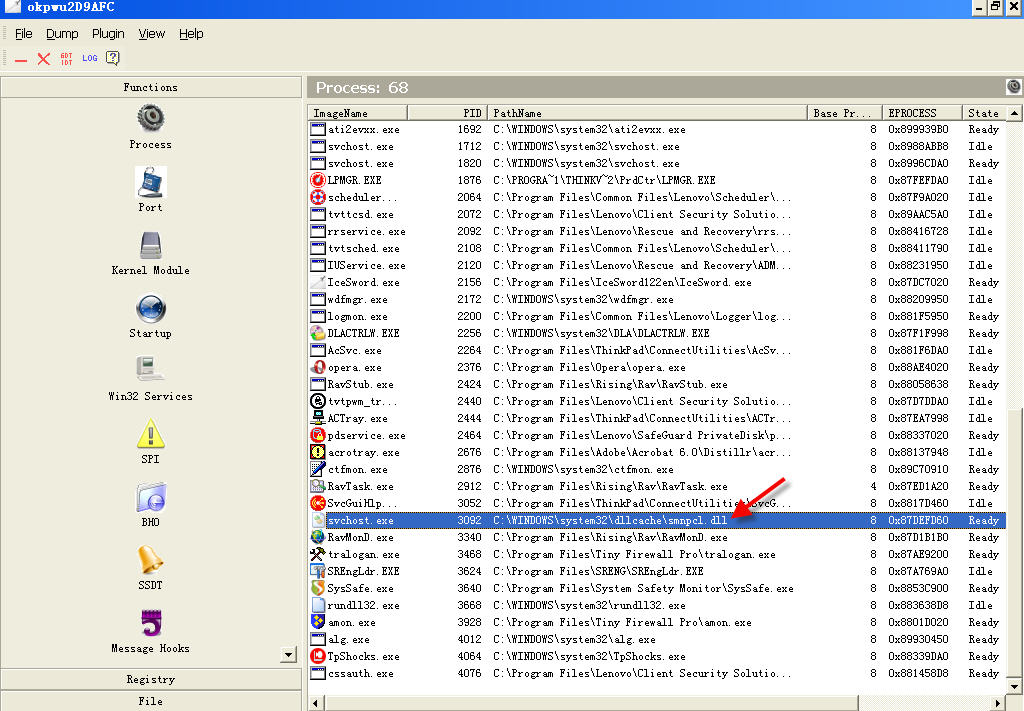
Task: Expand the File panel section
Action: tap(150, 701)
